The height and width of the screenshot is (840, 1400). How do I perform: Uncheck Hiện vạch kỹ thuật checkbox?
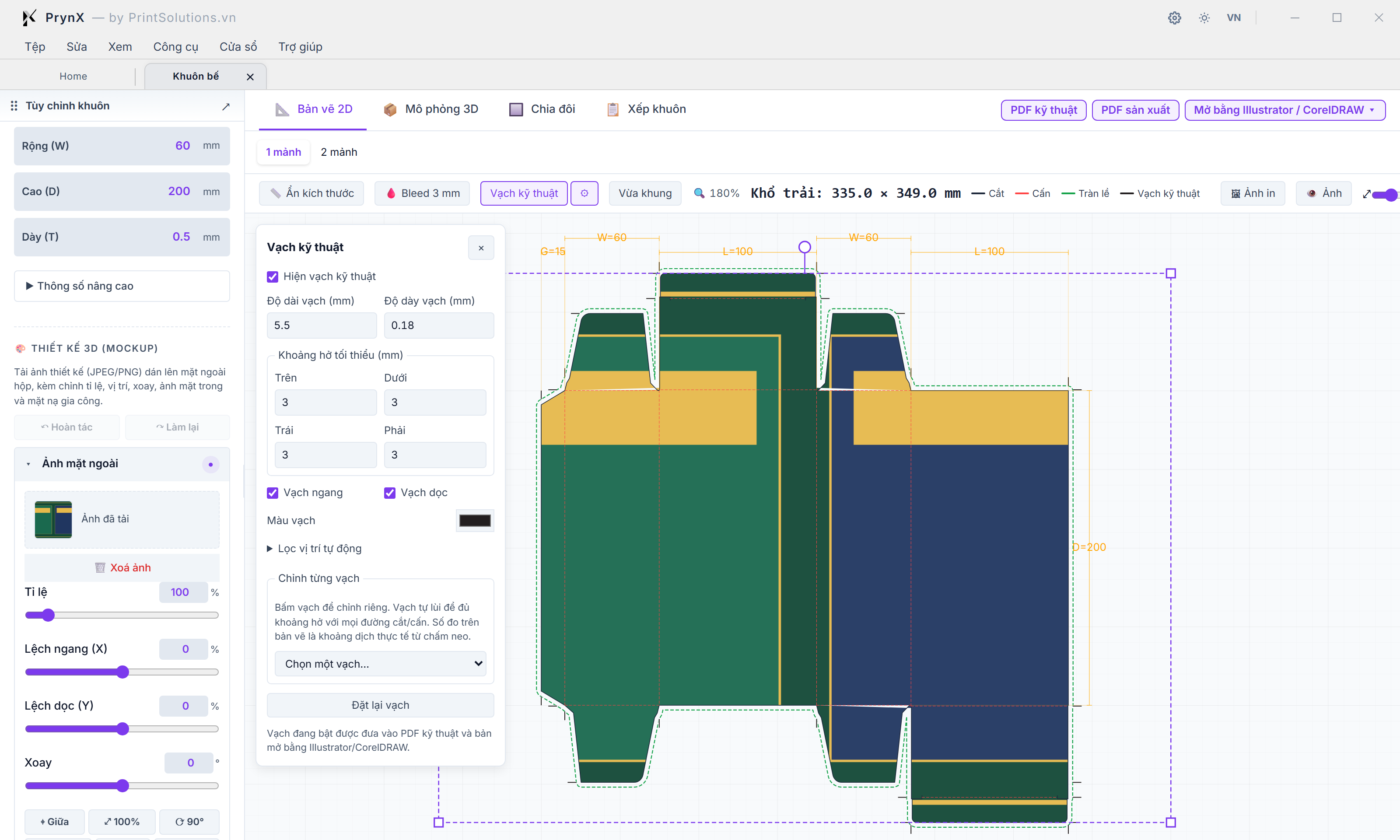pos(272,276)
